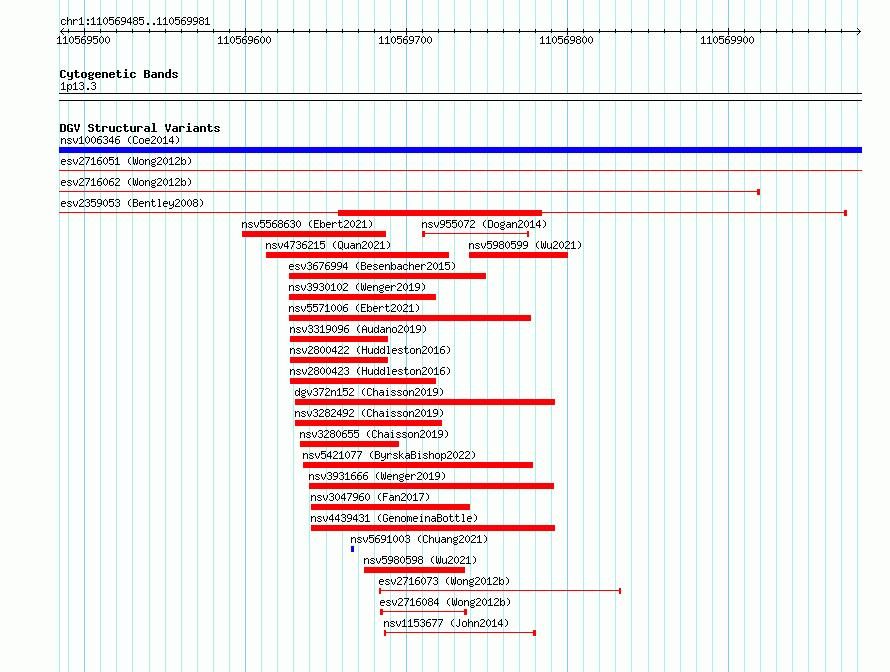
Task: Click the red bar under nsv4736215
Action: click(x=358, y=255)
